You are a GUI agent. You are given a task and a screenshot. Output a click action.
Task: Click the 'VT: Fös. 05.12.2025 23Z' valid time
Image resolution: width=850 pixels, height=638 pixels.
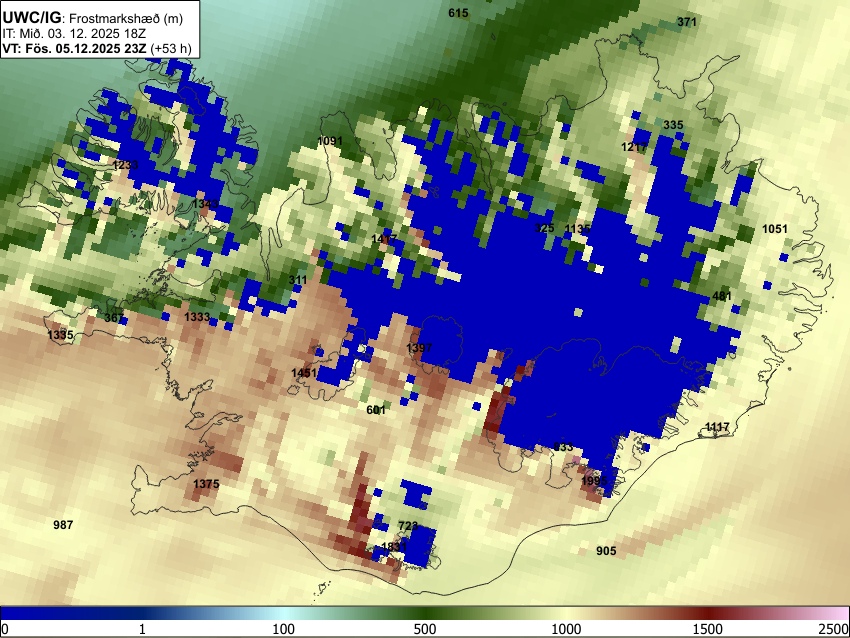(74, 49)
